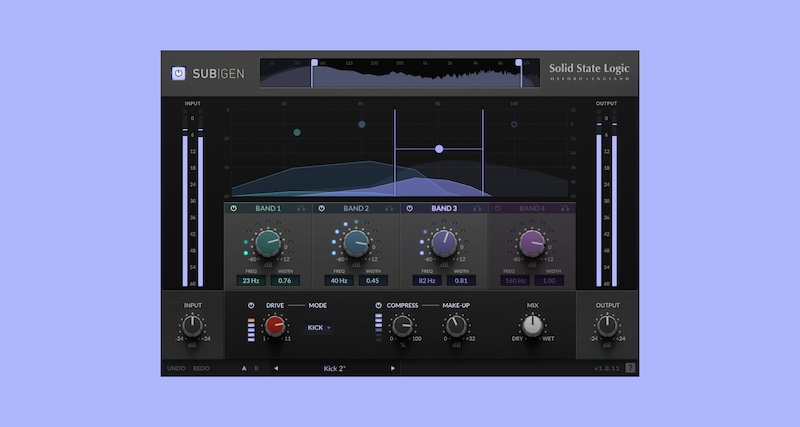Edit Band 1 frequency field 23 Hz
This screenshot has height=427, width=800.
(x=251, y=281)
